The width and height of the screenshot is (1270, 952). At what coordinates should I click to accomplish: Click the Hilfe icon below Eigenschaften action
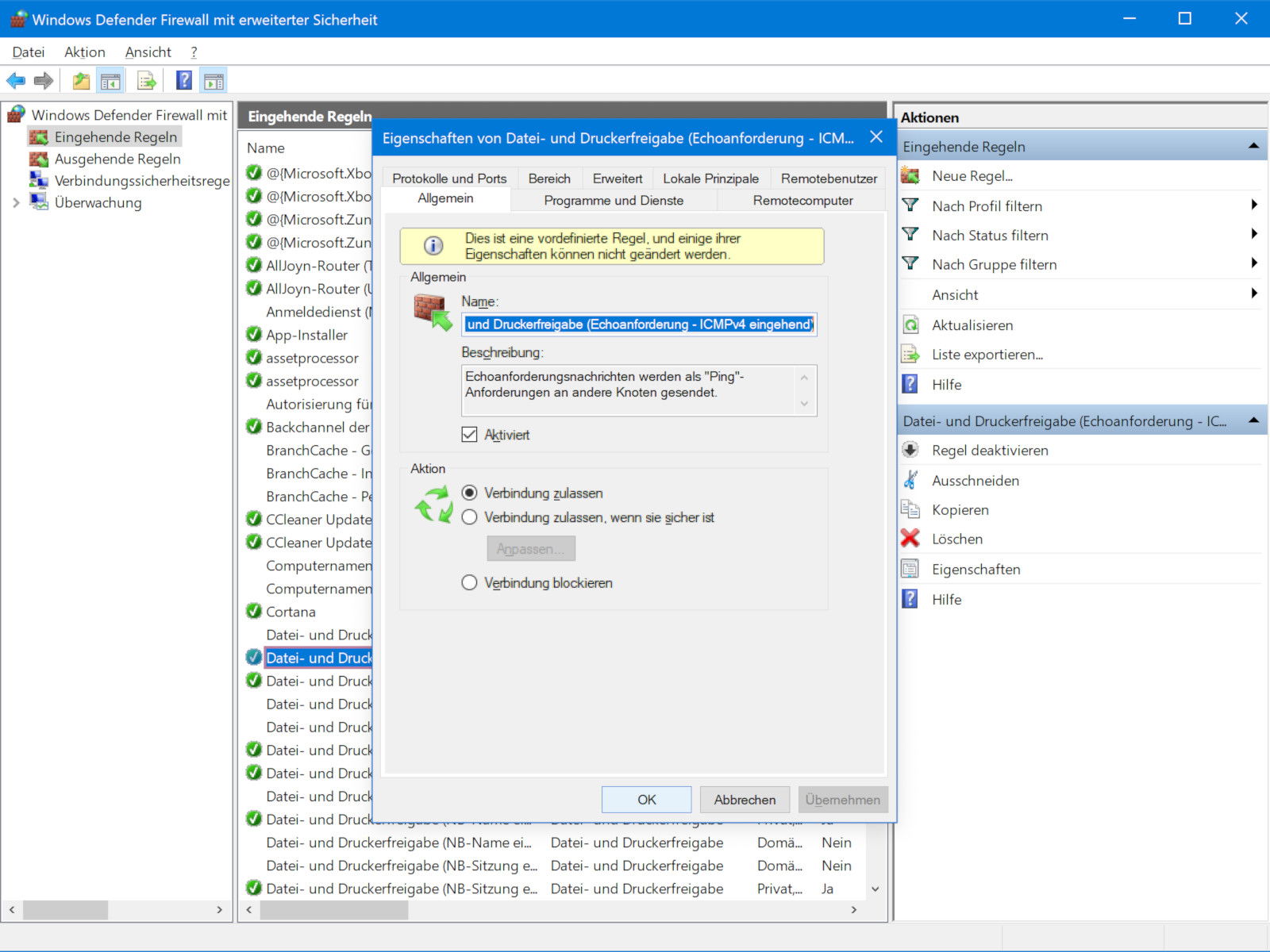click(910, 599)
